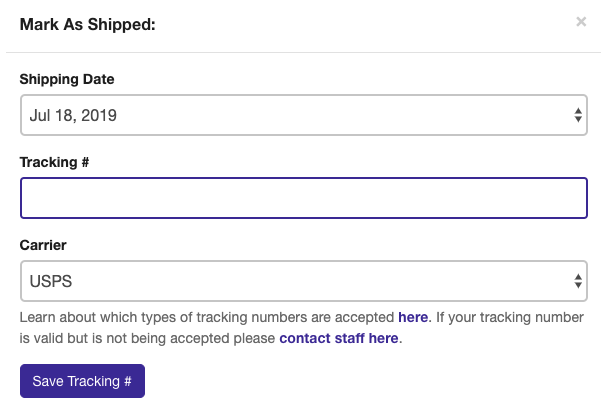Close the Mark As Shipped dialog
This screenshot has height=415, width=616.
click(x=581, y=21)
